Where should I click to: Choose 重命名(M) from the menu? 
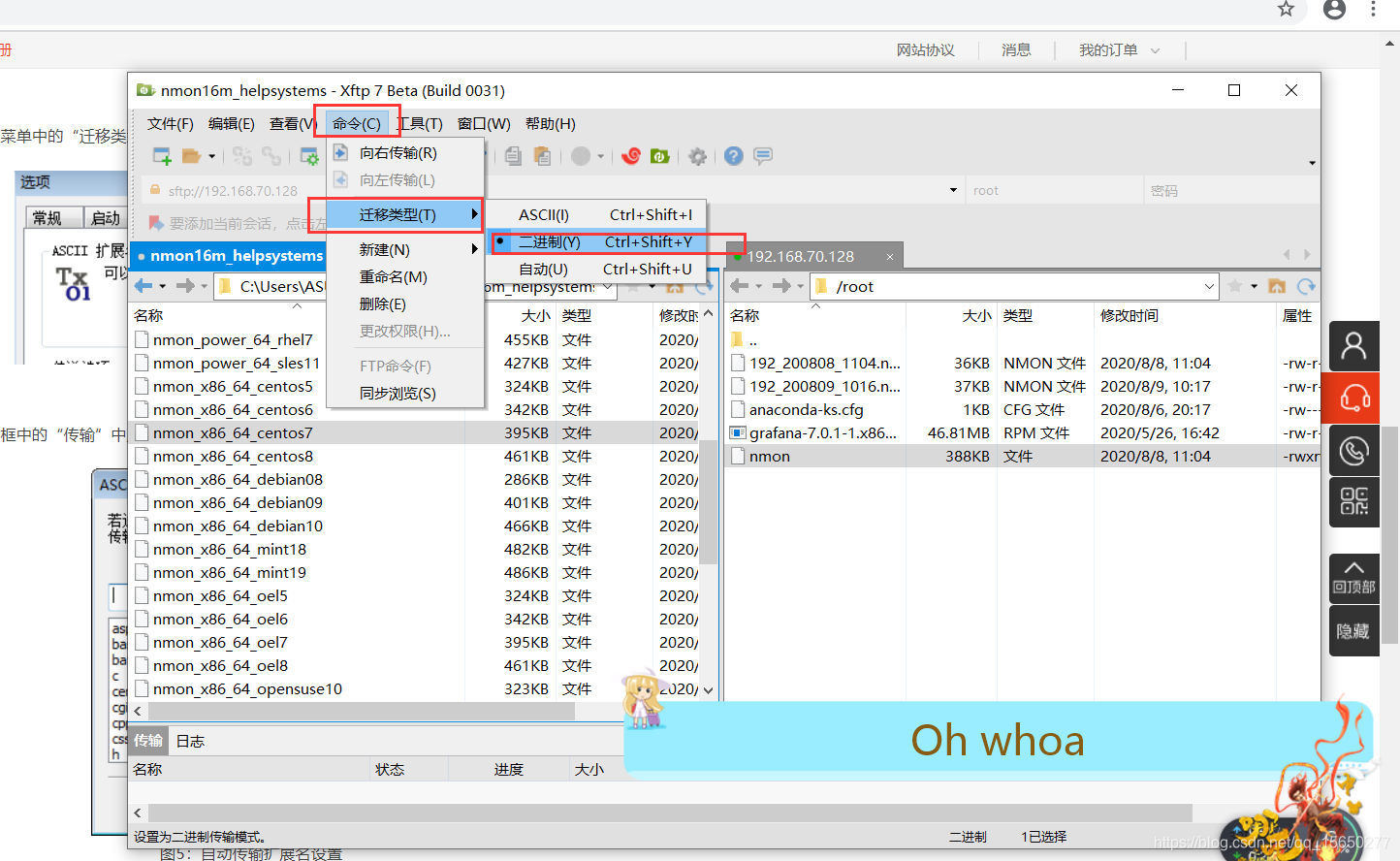(x=405, y=276)
